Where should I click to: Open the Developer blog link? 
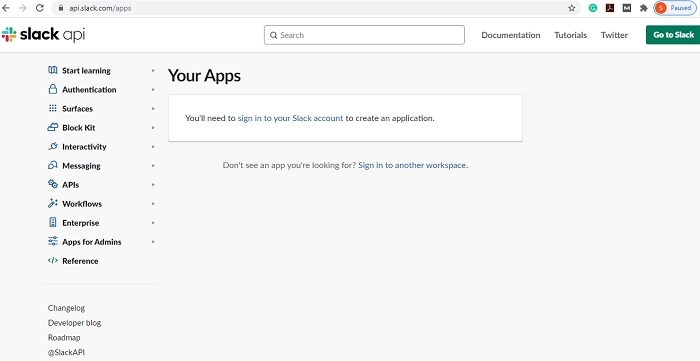pos(75,323)
